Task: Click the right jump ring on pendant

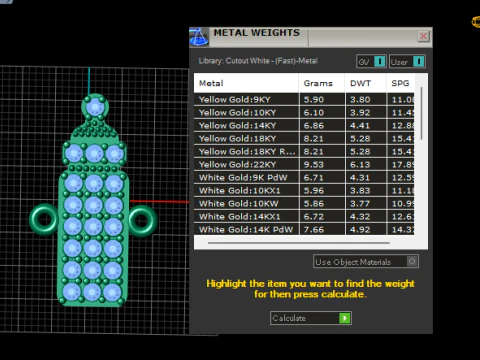Action: (143, 220)
